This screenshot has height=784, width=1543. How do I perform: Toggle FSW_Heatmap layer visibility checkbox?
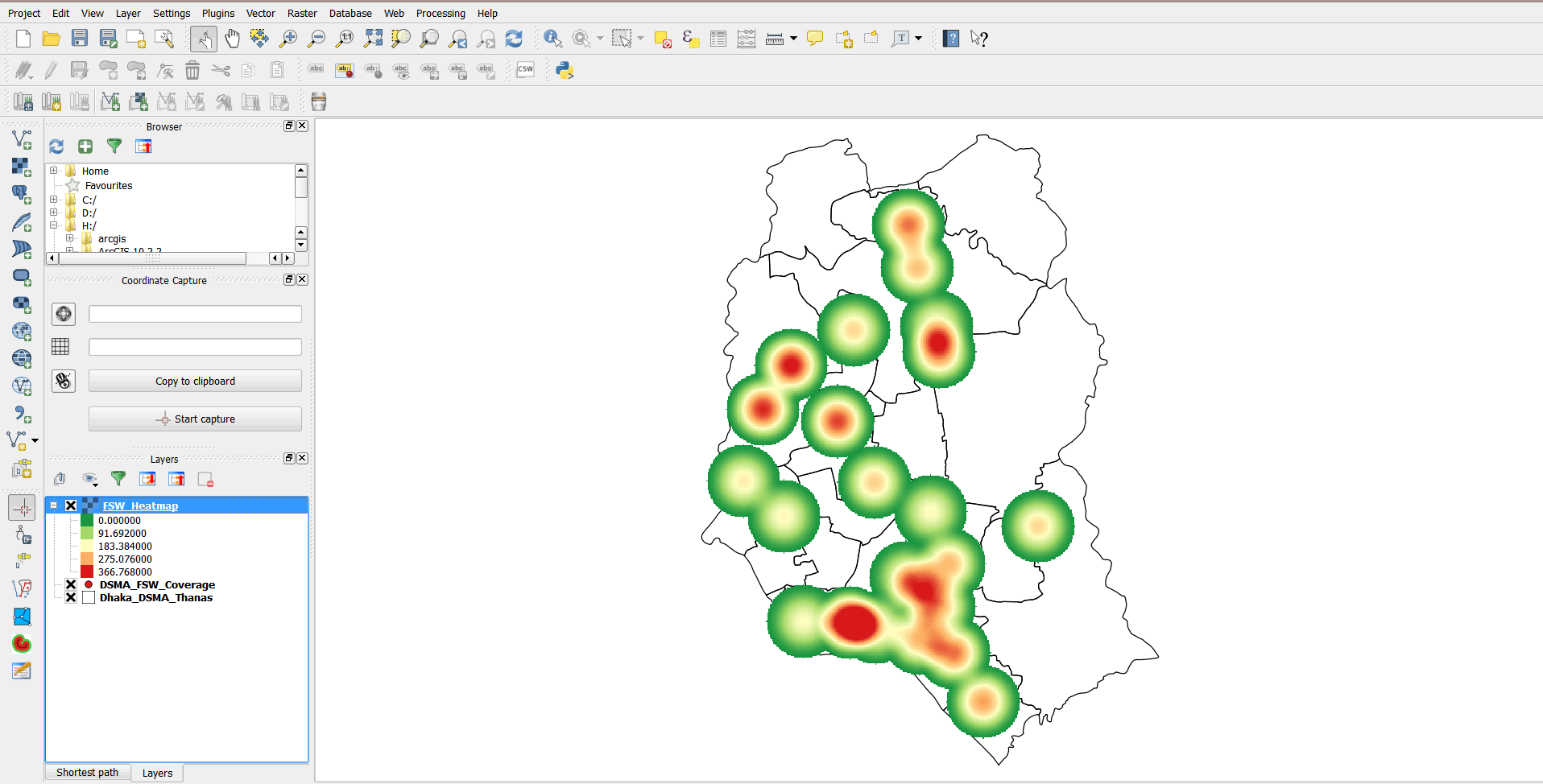tap(71, 506)
